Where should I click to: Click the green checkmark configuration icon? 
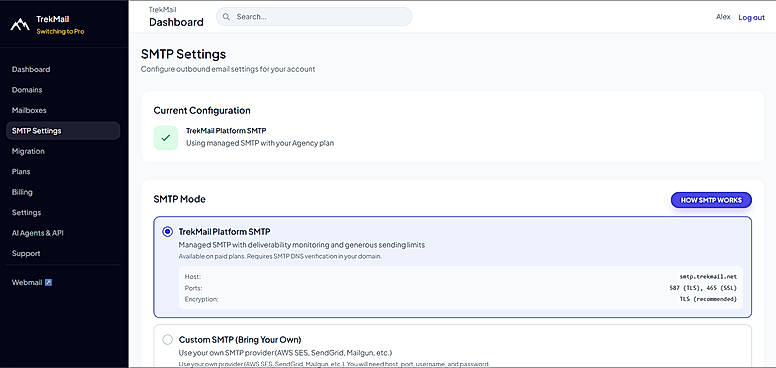click(166, 138)
